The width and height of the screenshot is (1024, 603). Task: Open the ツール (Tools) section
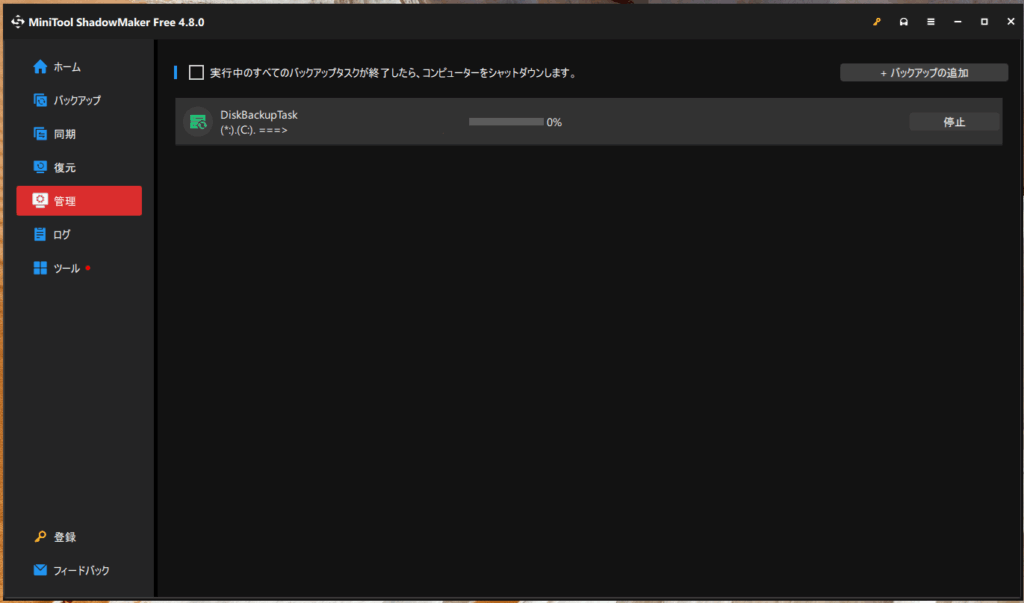tap(66, 268)
